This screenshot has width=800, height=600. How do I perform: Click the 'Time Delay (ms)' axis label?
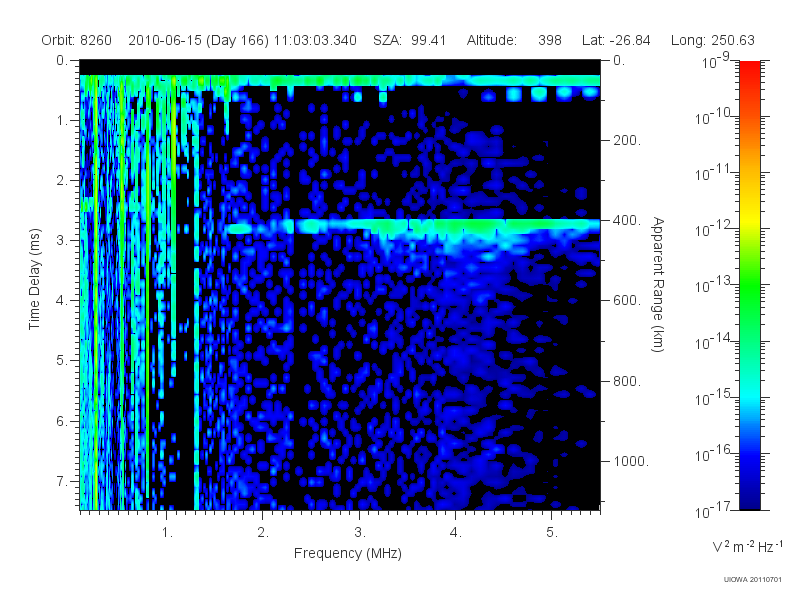coord(34,279)
